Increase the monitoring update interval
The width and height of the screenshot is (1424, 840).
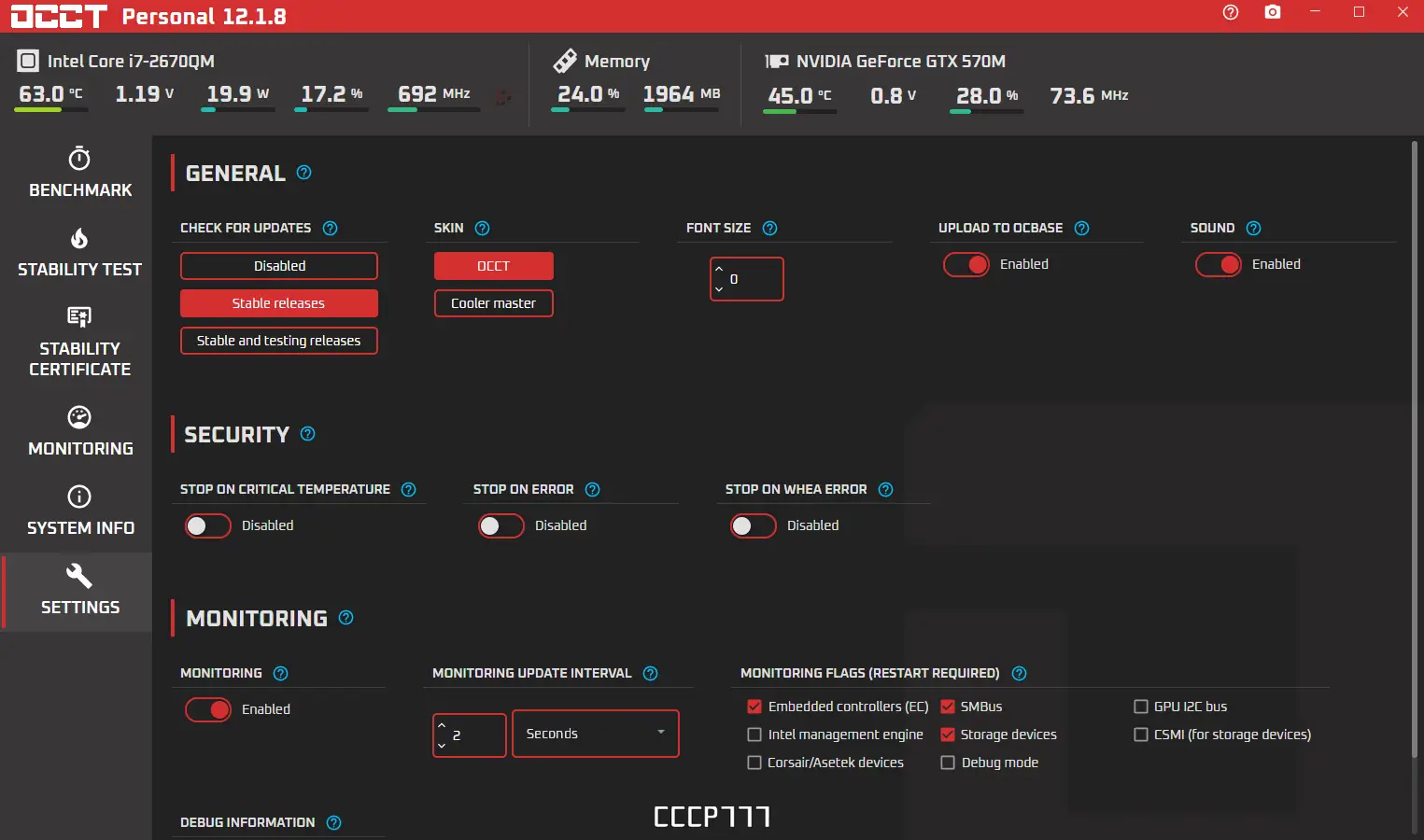[442, 725]
